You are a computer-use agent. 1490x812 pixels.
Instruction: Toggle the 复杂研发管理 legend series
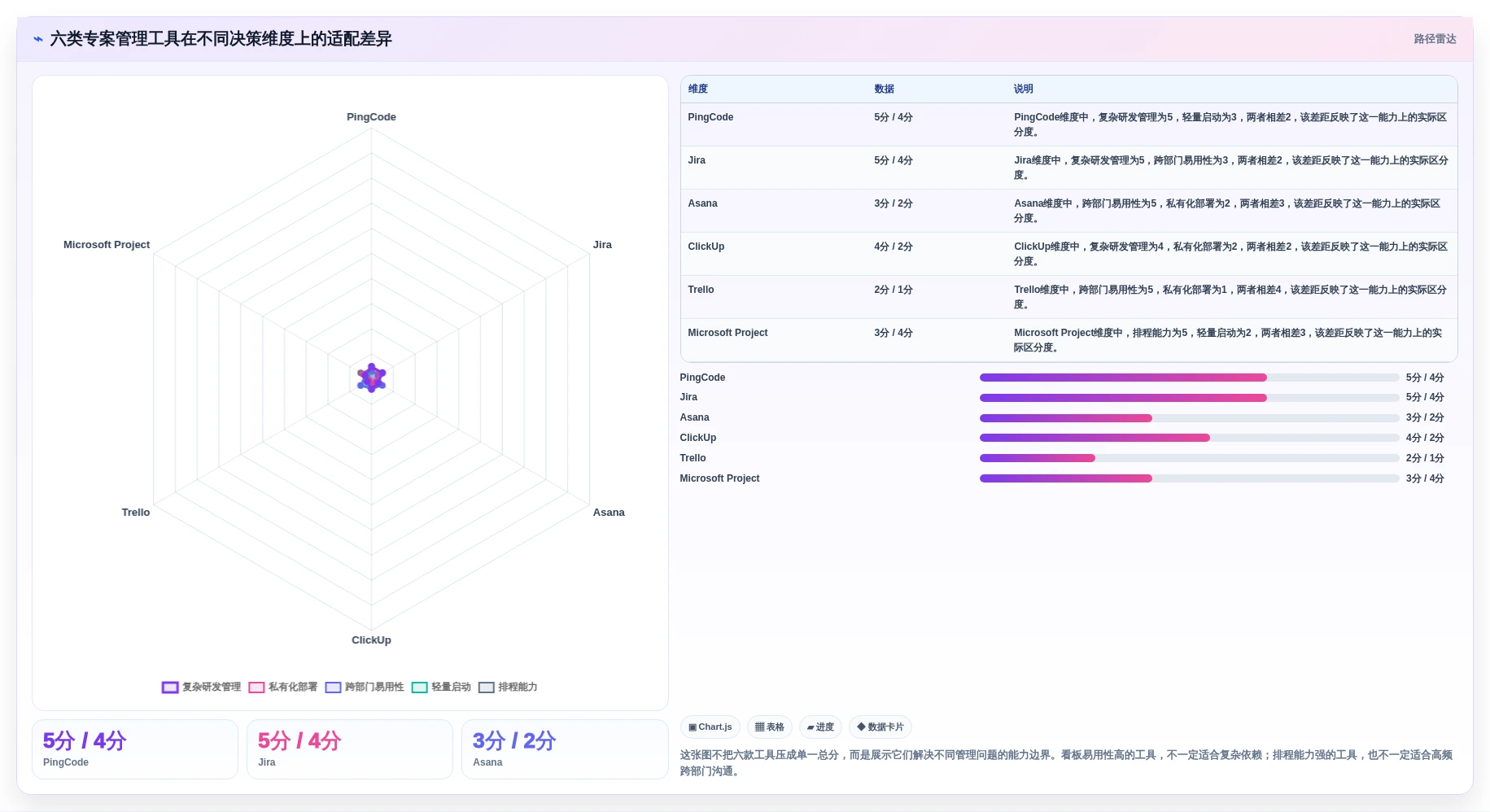201,687
